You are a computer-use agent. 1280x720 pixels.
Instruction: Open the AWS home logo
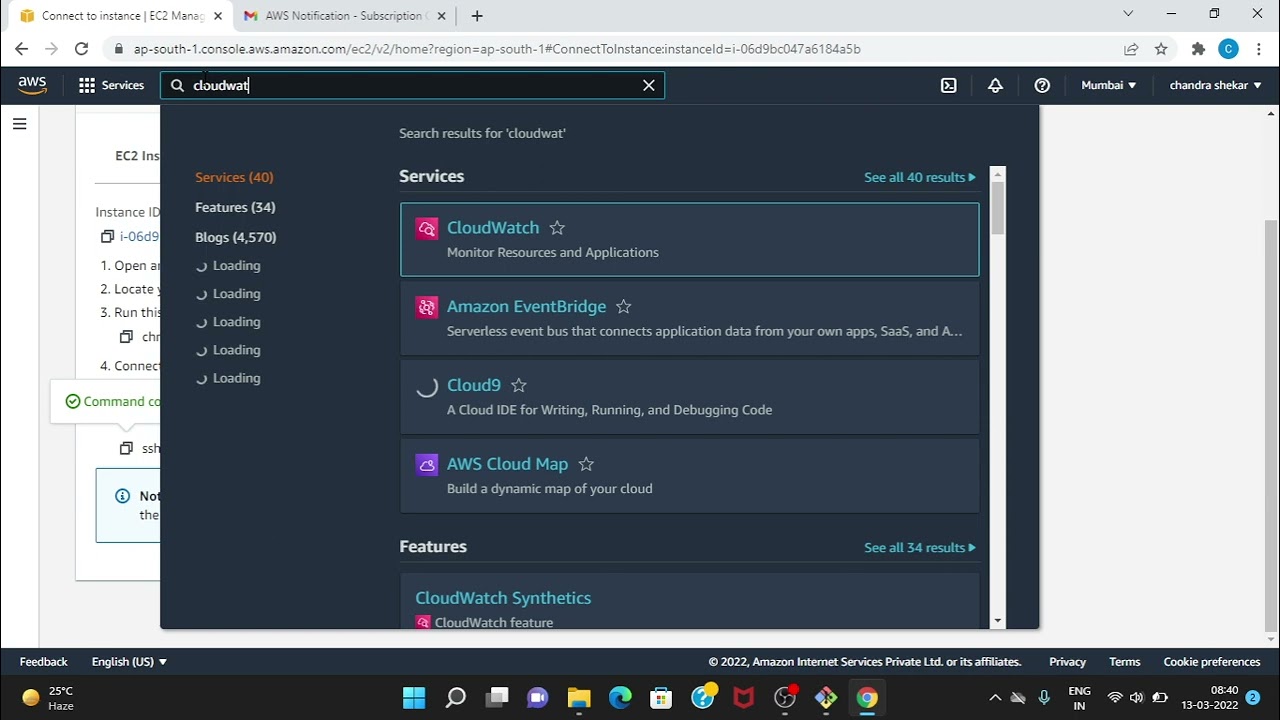32,85
